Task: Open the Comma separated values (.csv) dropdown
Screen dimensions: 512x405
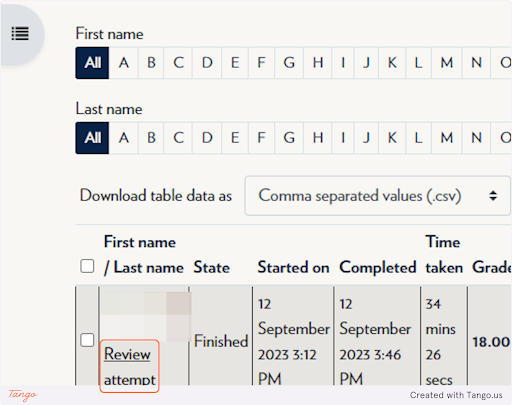Action: click(x=377, y=196)
